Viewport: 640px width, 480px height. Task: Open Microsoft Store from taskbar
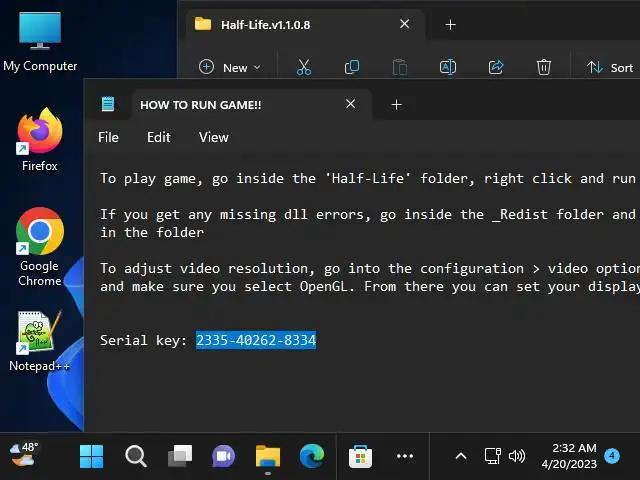[x=360, y=456]
